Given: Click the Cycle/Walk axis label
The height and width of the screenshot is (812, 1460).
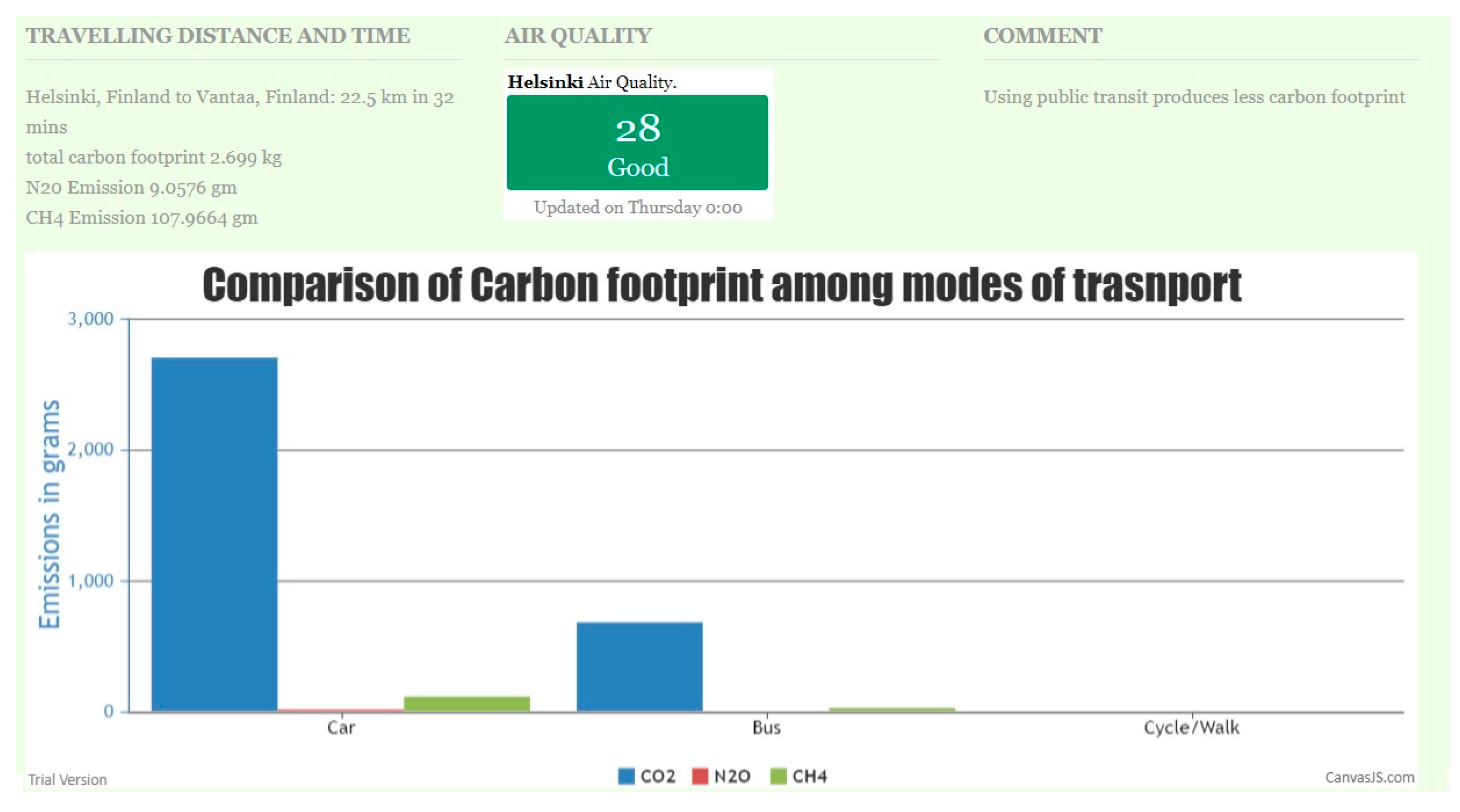Looking at the screenshot, I should pyautogui.click(x=1191, y=727).
